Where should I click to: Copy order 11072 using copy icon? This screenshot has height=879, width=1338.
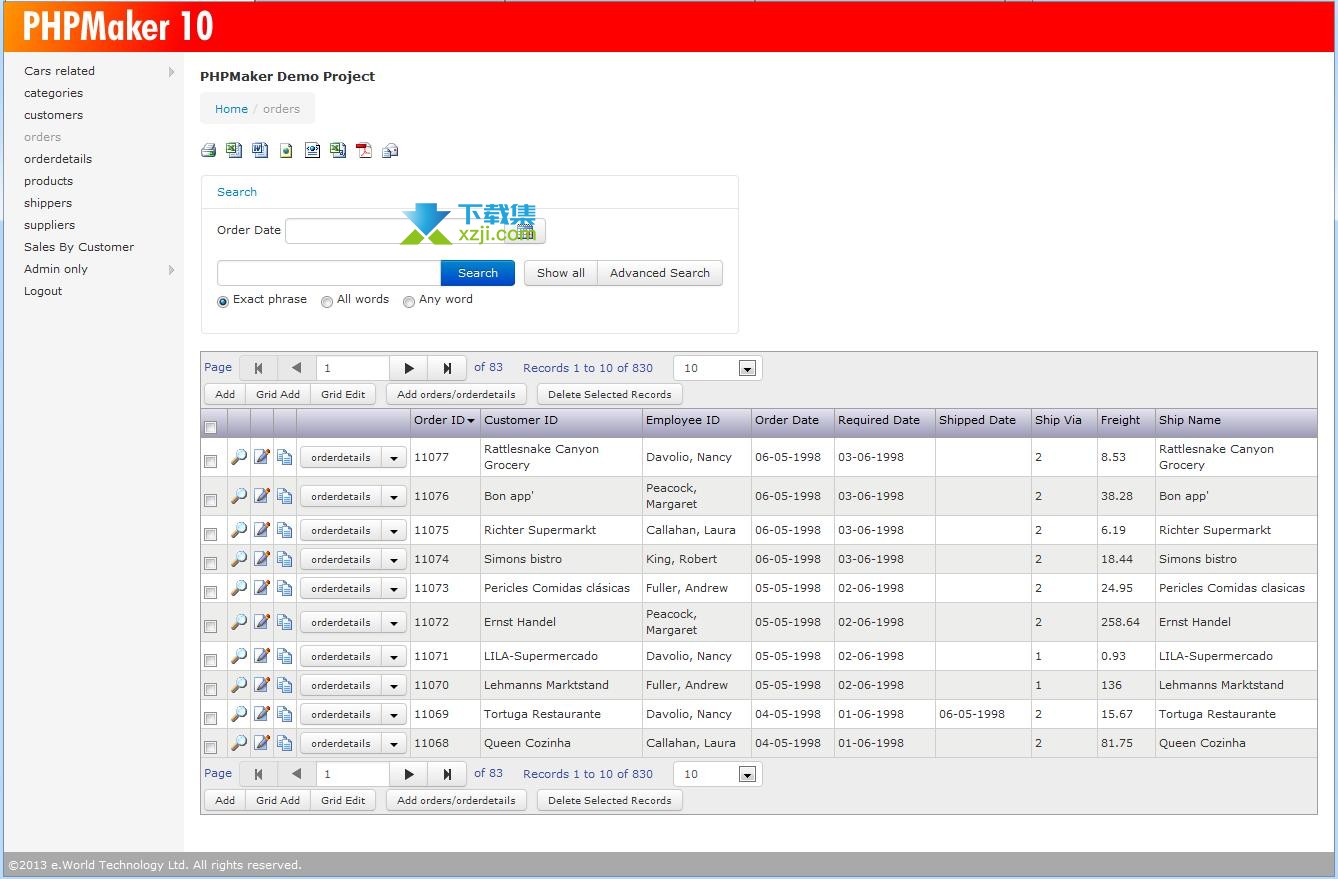point(285,622)
